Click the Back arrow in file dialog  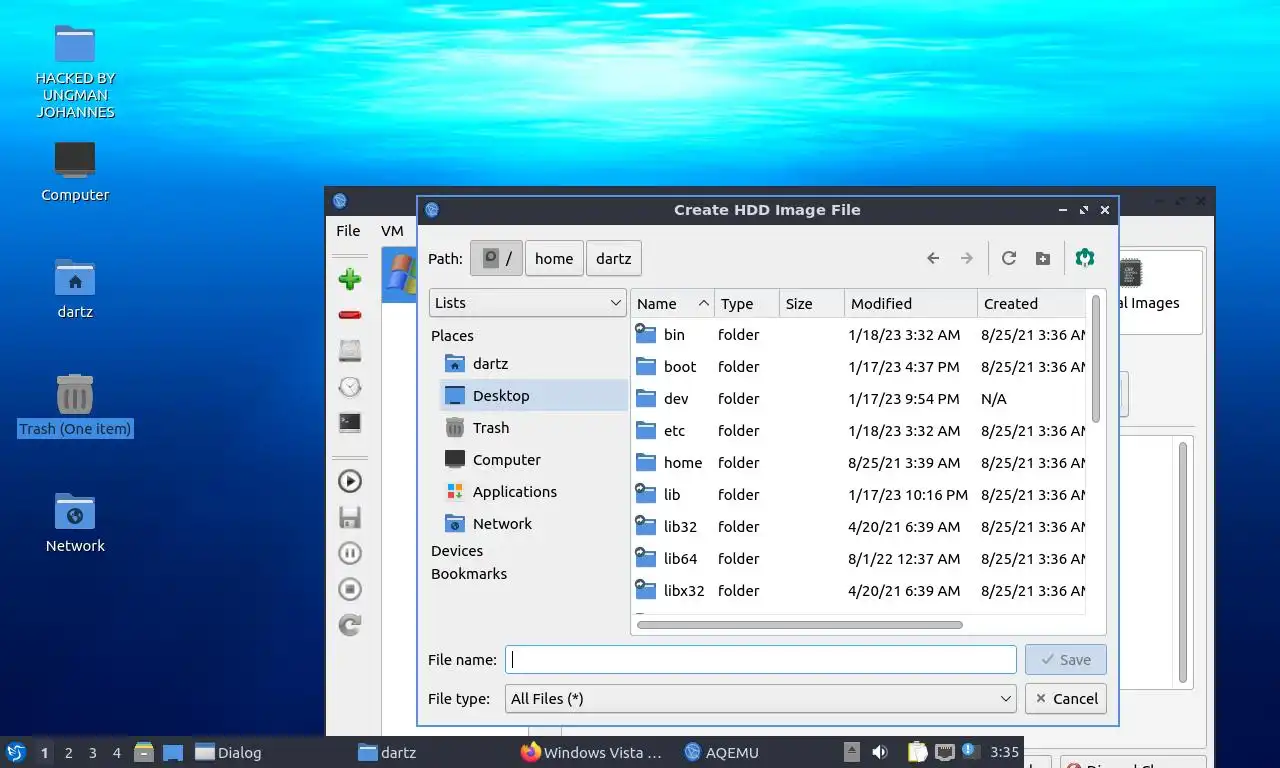933,258
